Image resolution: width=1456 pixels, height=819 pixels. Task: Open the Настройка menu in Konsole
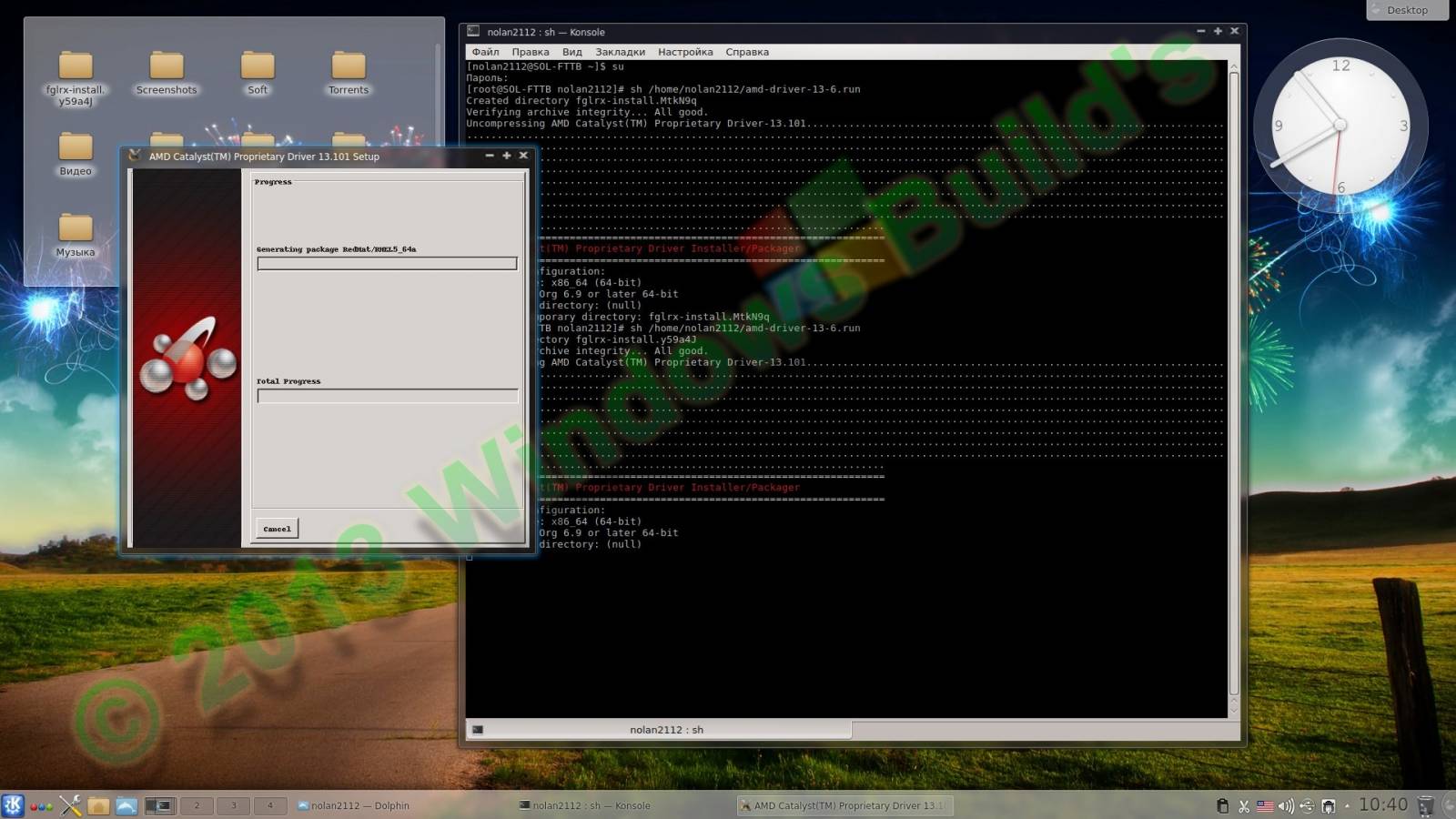[x=685, y=52]
